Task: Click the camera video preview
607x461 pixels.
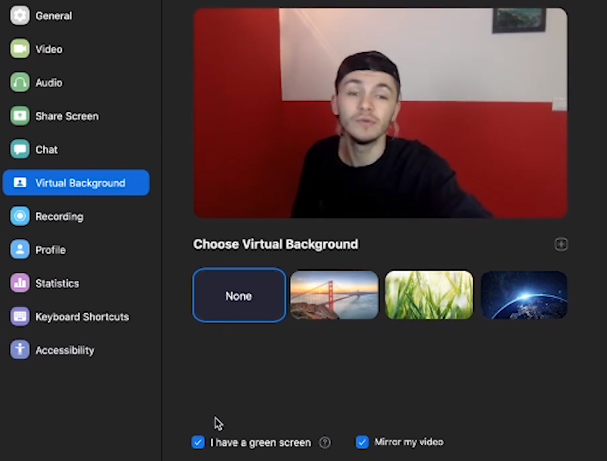Action: (381, 113)
